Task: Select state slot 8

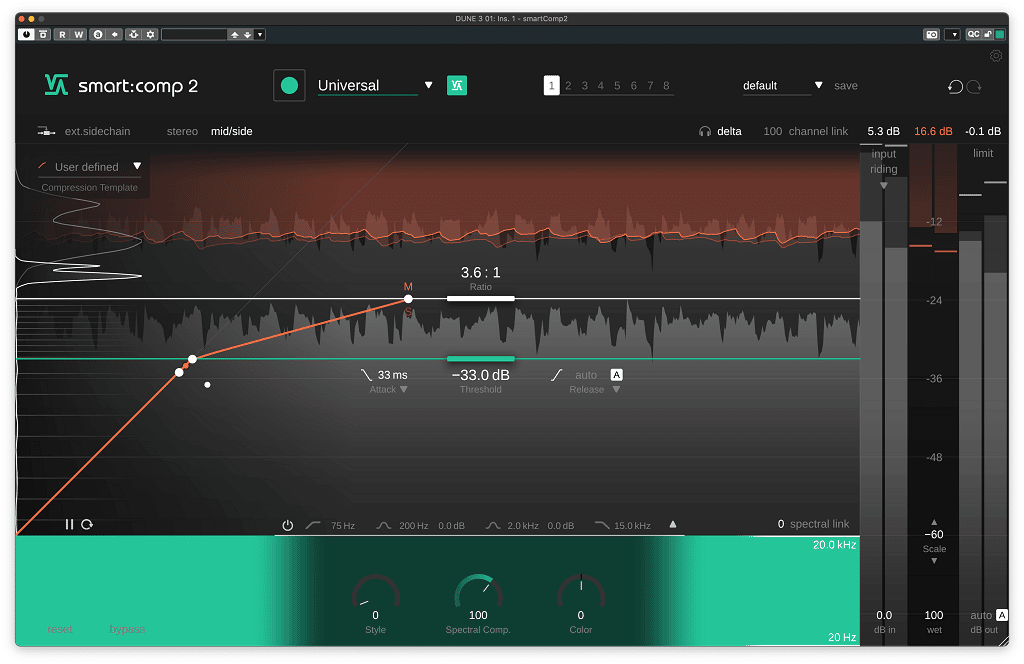Action: coord(666,86)
